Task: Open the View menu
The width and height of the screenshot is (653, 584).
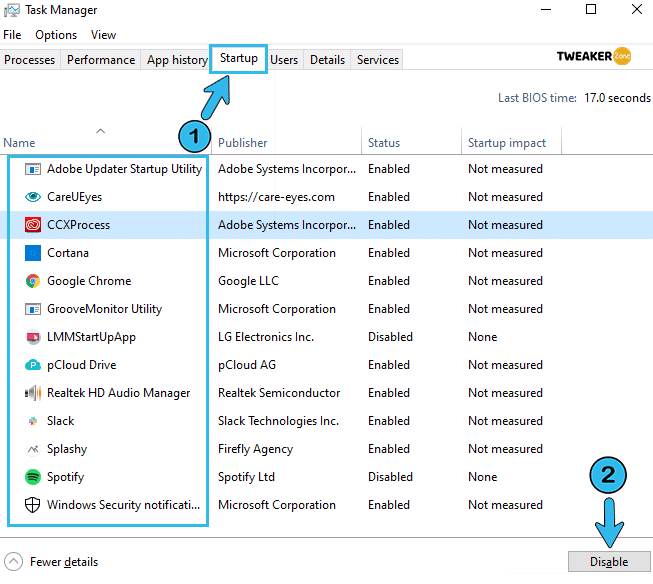Action: (x=103, y=35)
